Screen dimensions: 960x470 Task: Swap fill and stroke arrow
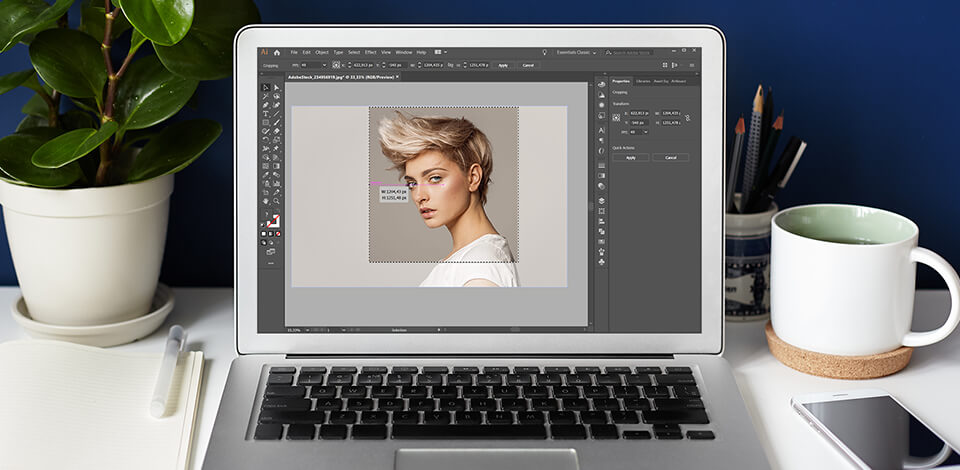point(277,209)
